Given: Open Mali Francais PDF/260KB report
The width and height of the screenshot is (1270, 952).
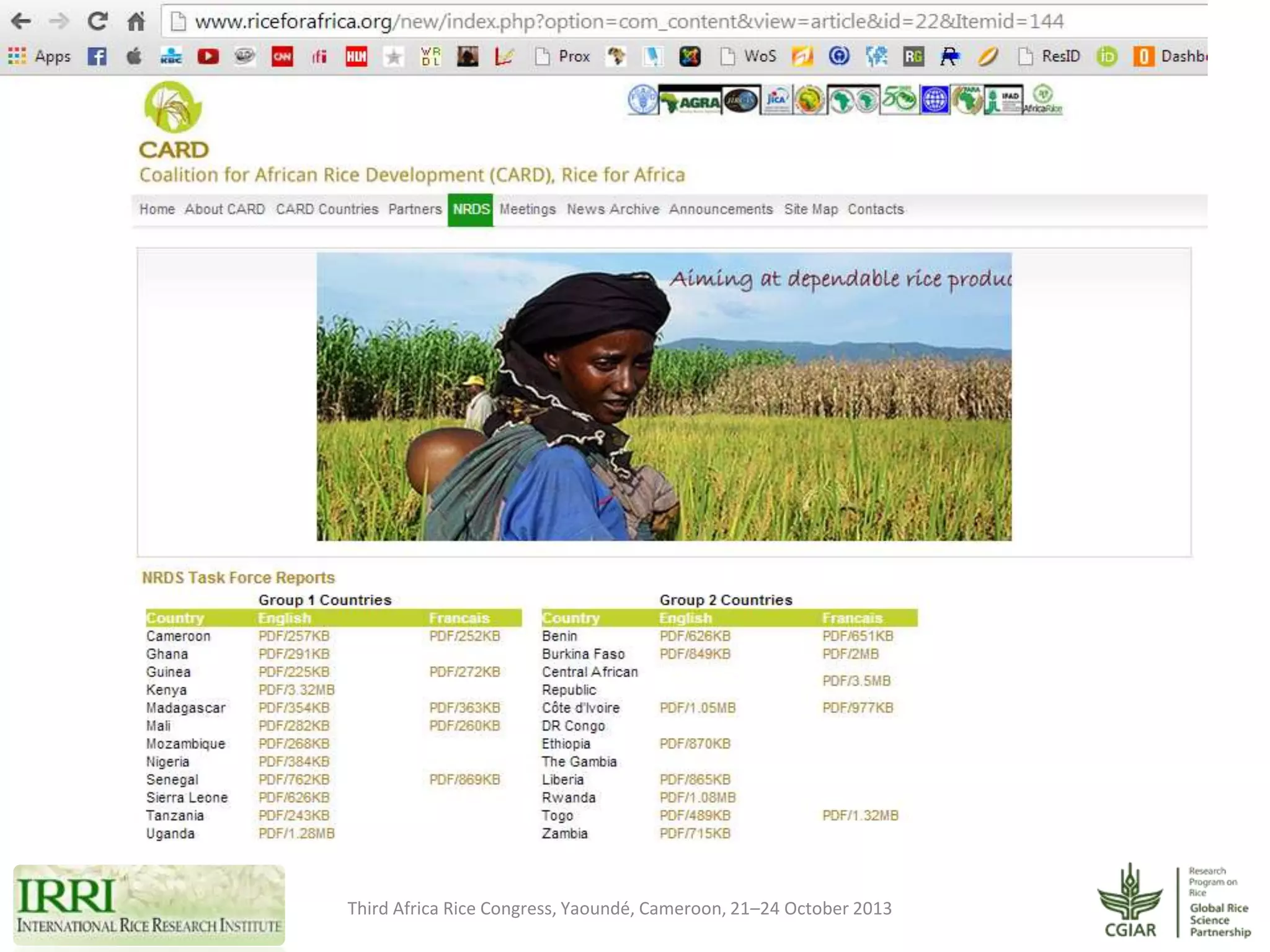Looking at the screenshot, I should 464,726.
